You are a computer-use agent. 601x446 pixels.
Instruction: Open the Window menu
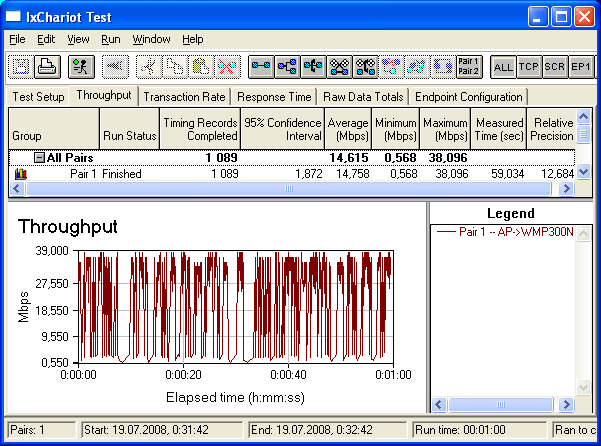pyautogui.click(x=151, y=39)
